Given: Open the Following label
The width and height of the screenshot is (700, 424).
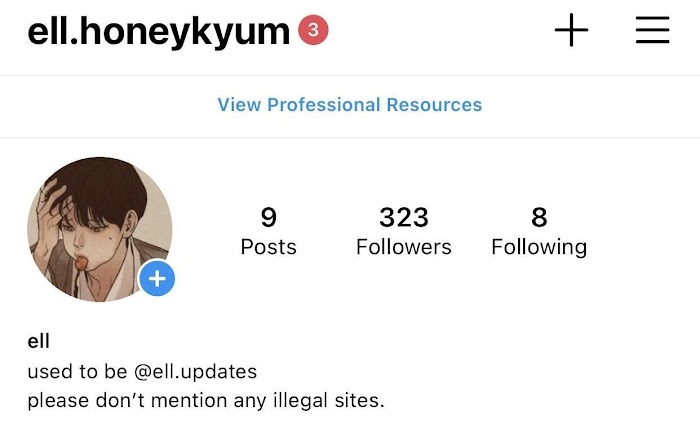Looking at the screenshot, I should pos(539,247).
